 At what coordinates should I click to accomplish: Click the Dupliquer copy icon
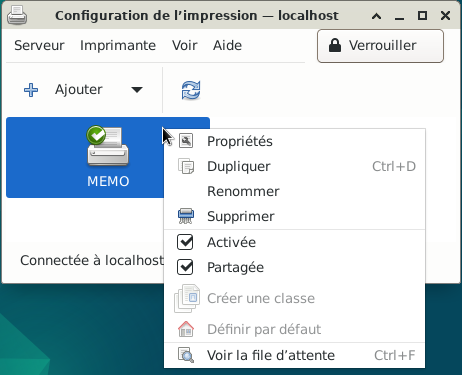point(186,166)
